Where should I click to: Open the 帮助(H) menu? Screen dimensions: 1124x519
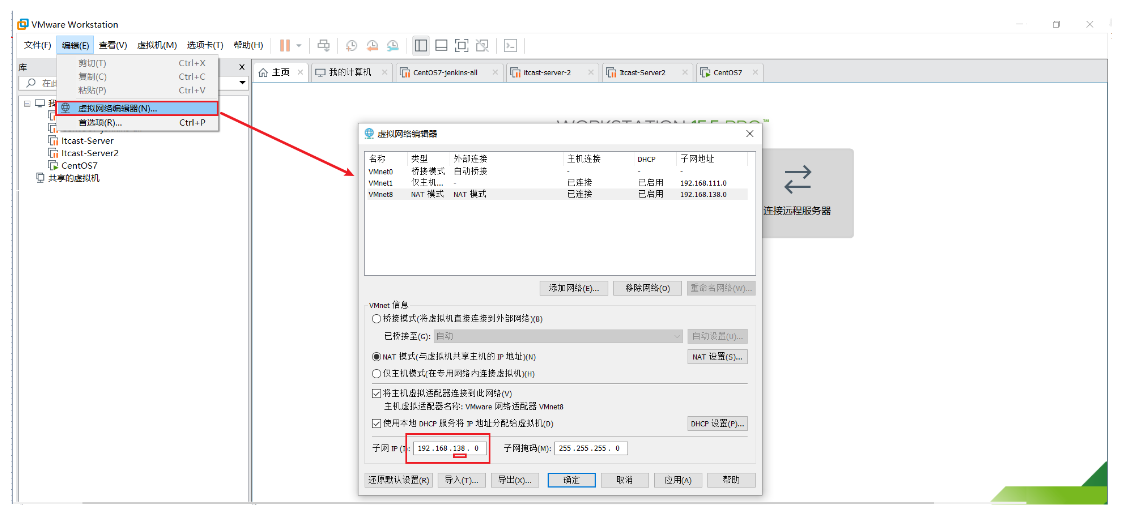pyautogui.click(x=248, y=45)
